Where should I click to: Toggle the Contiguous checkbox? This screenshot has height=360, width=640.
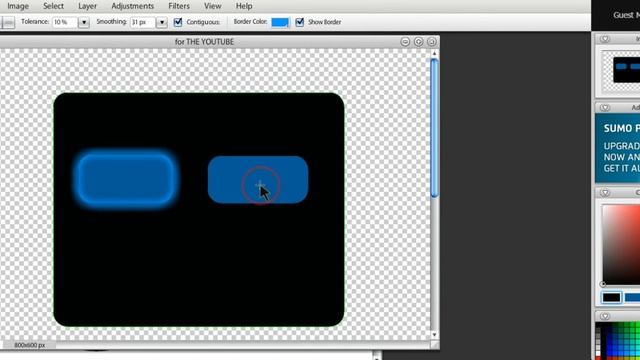(178, 22)
